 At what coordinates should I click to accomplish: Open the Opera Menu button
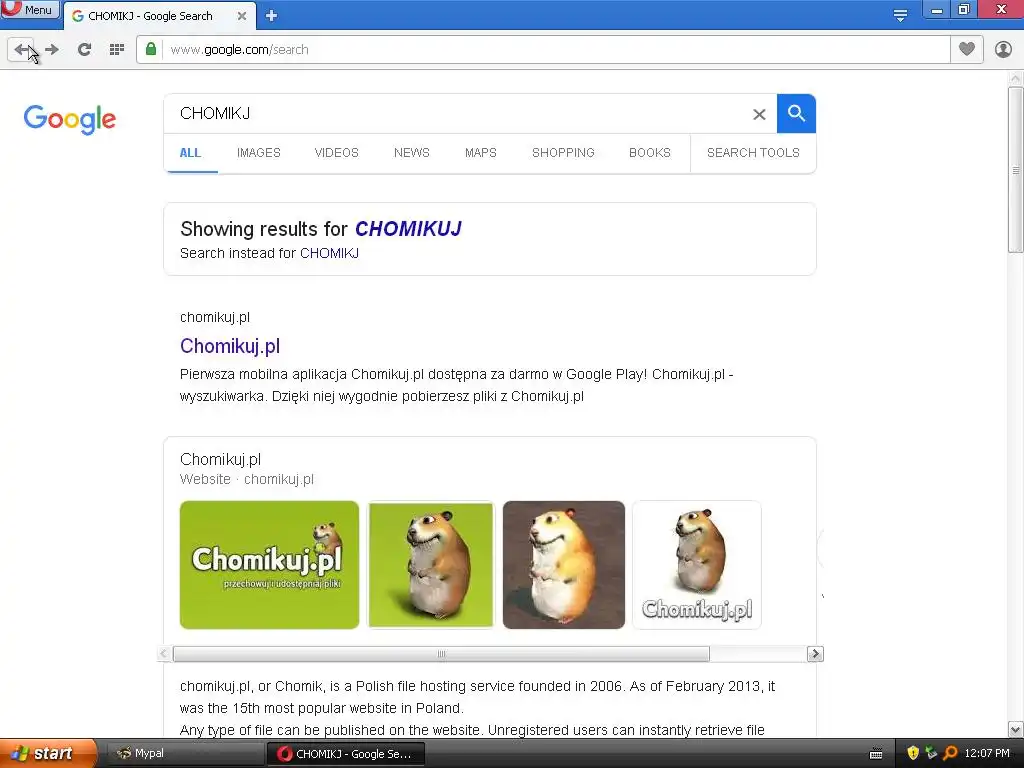[30, 9]
